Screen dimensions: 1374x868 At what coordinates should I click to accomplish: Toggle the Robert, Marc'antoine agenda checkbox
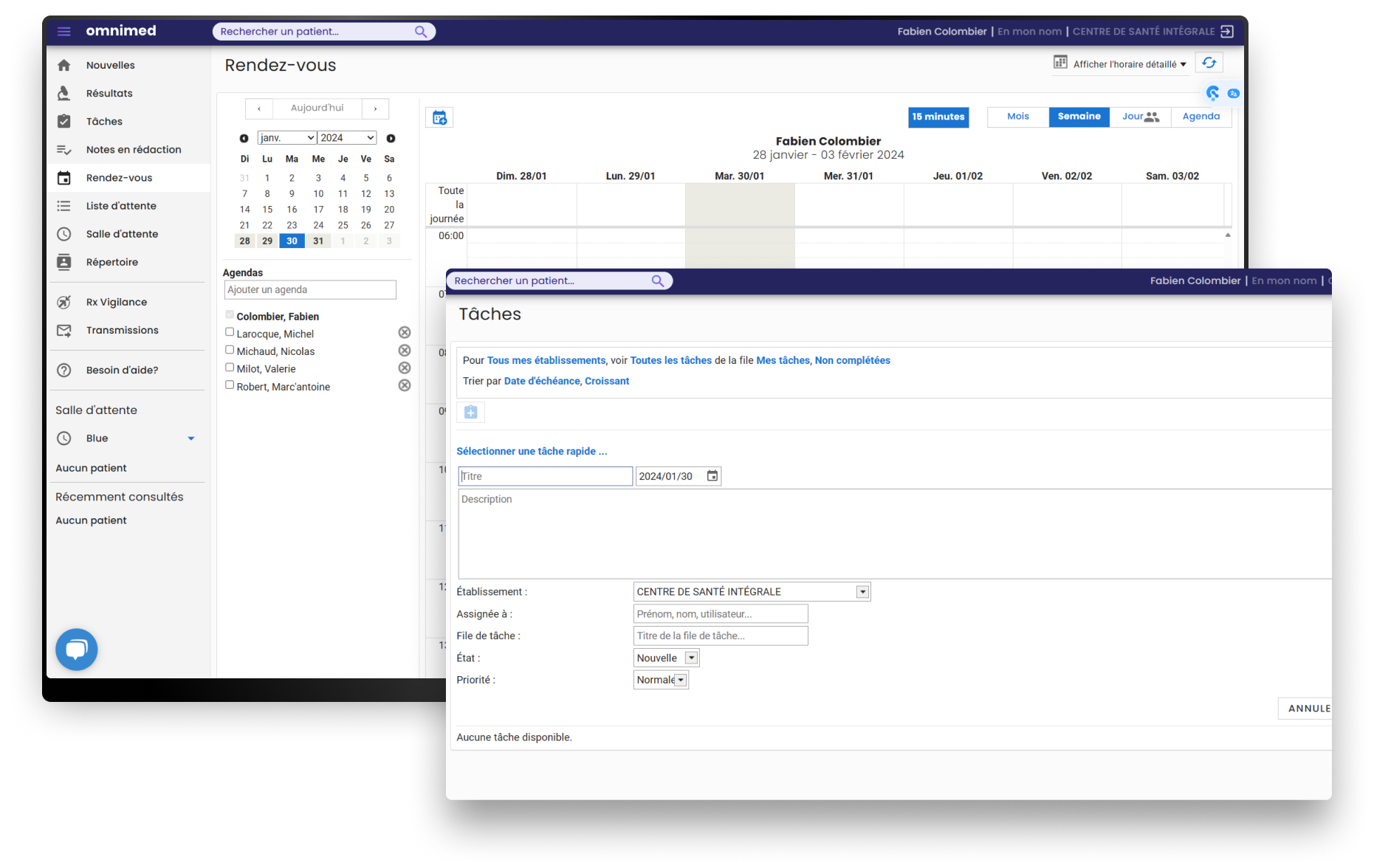230,385
